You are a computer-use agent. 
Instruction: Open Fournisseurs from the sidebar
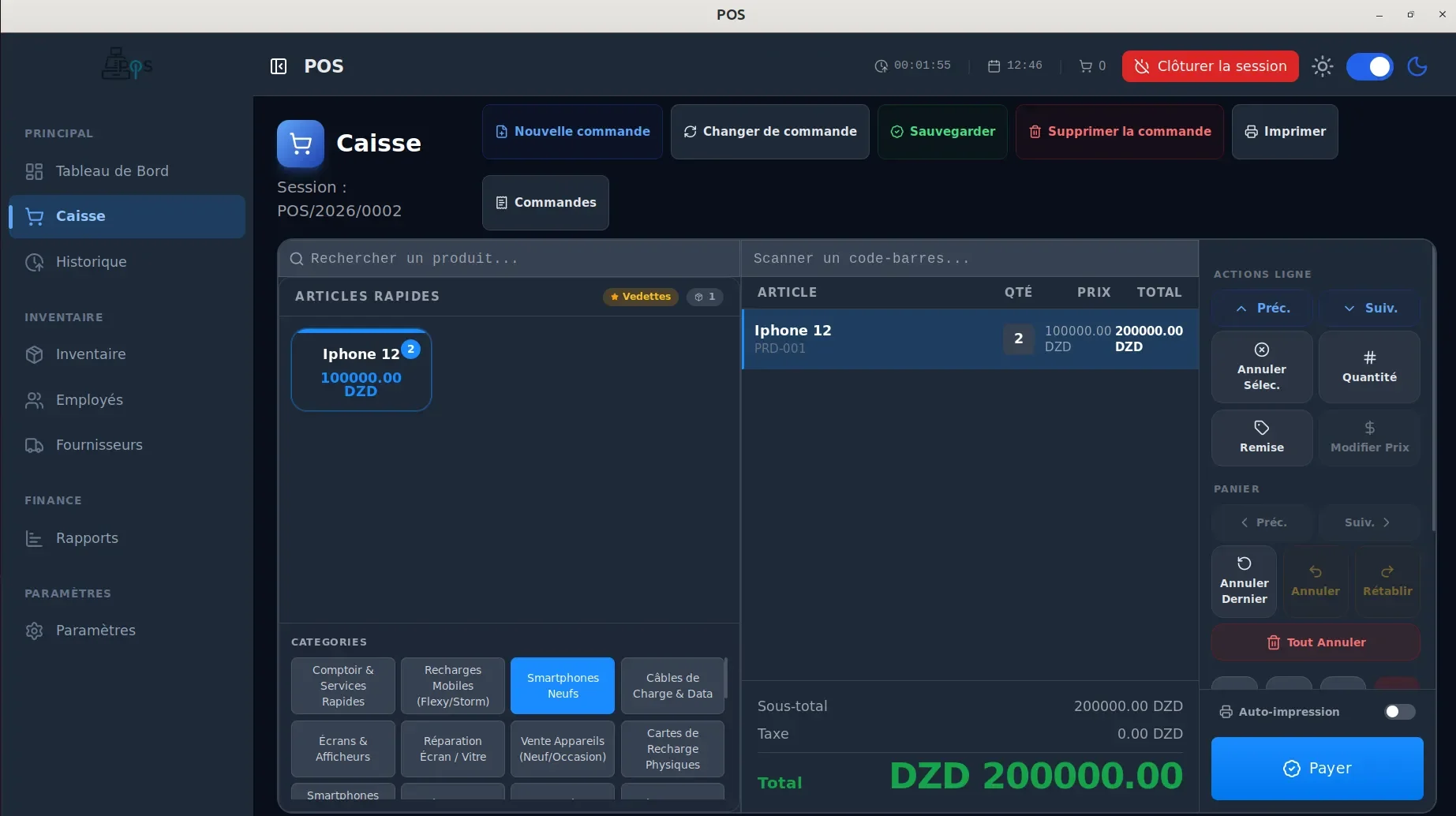[x=127, y=445]
